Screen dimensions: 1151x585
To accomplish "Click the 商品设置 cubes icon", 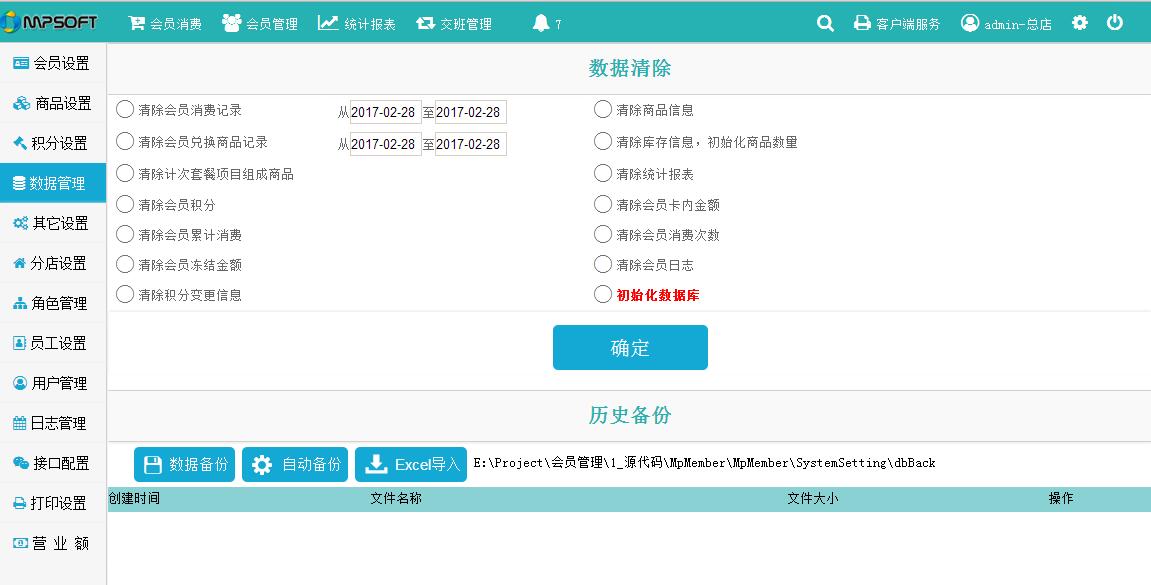I will click(22, 103).
